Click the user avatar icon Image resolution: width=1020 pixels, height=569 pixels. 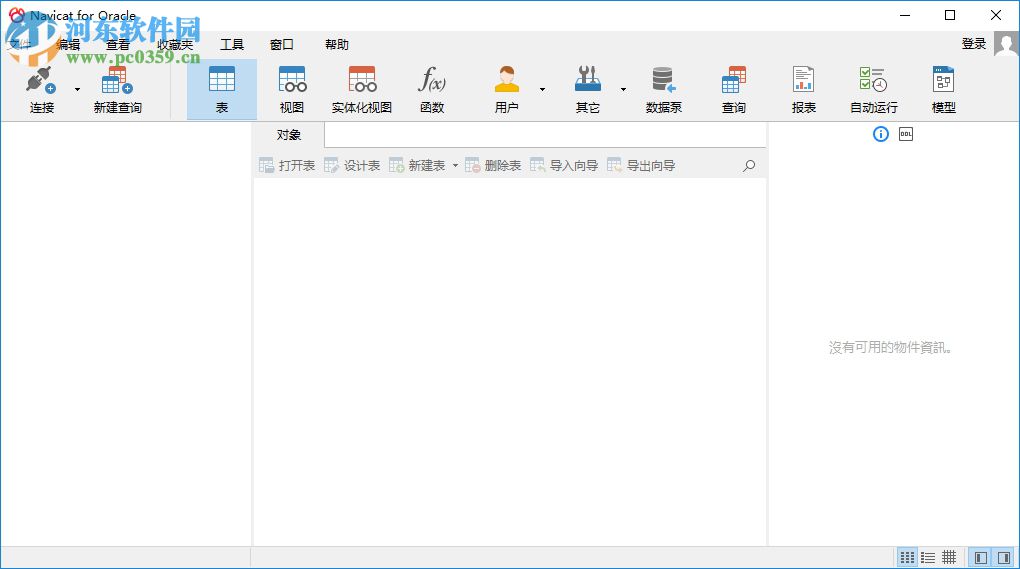[x=1006, y=44]
